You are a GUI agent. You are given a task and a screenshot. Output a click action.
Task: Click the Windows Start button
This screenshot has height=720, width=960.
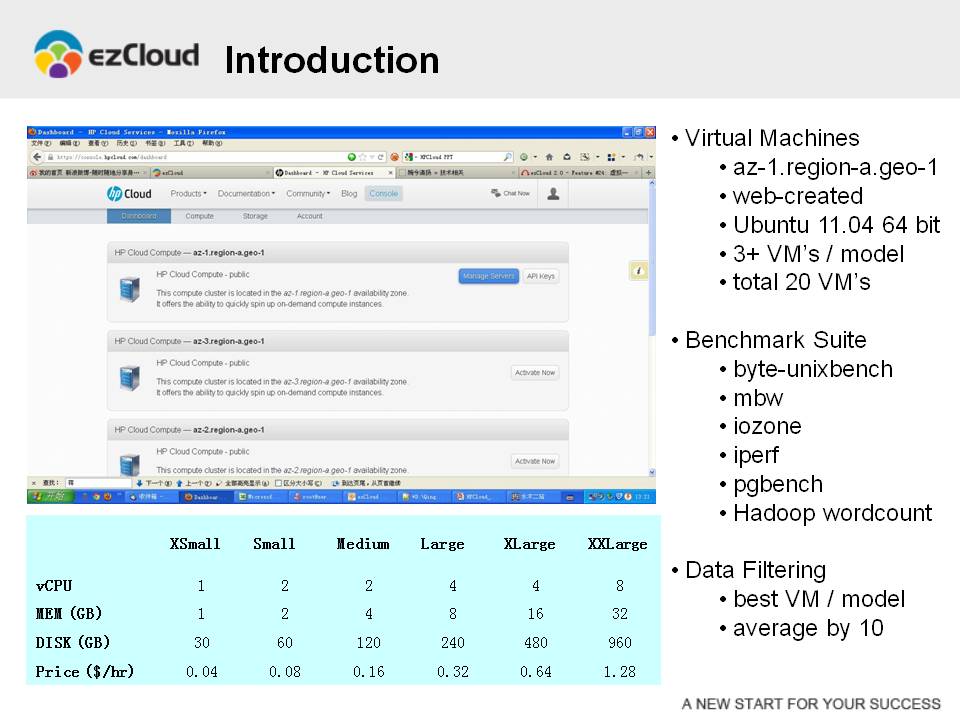pos(47,496)
